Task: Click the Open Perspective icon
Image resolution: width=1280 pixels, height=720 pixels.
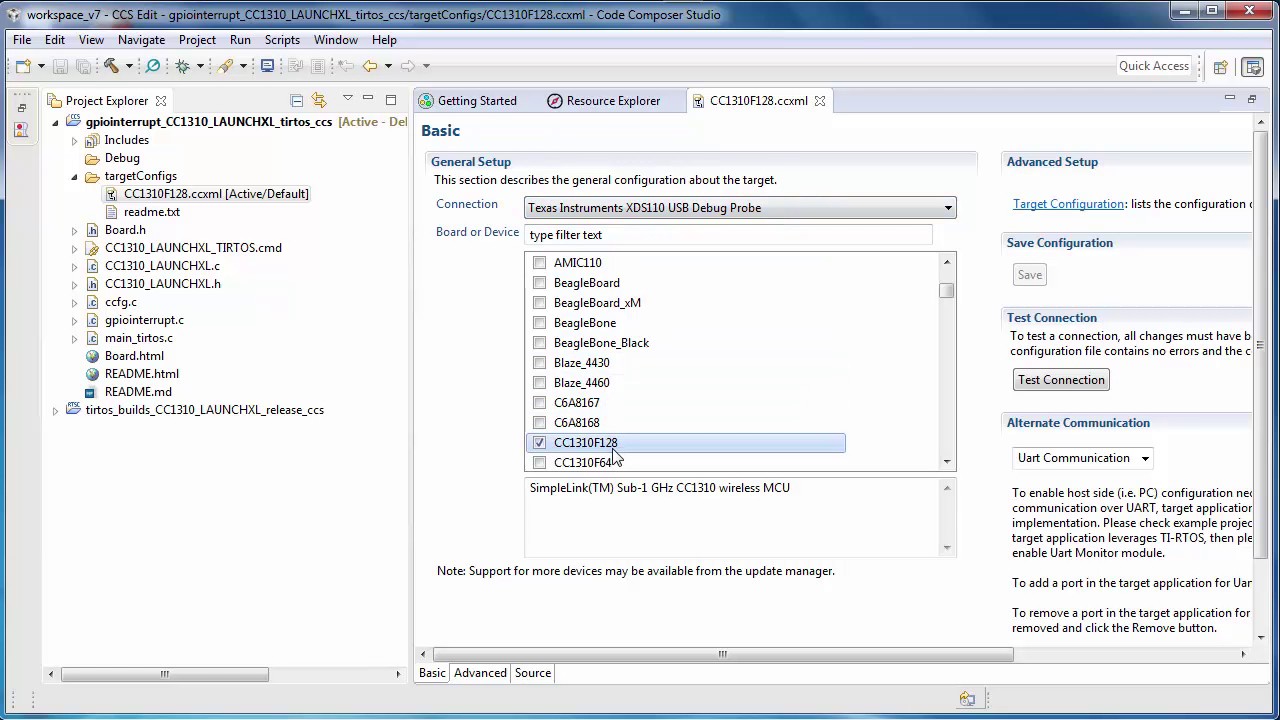Action: click(1220, 67)
